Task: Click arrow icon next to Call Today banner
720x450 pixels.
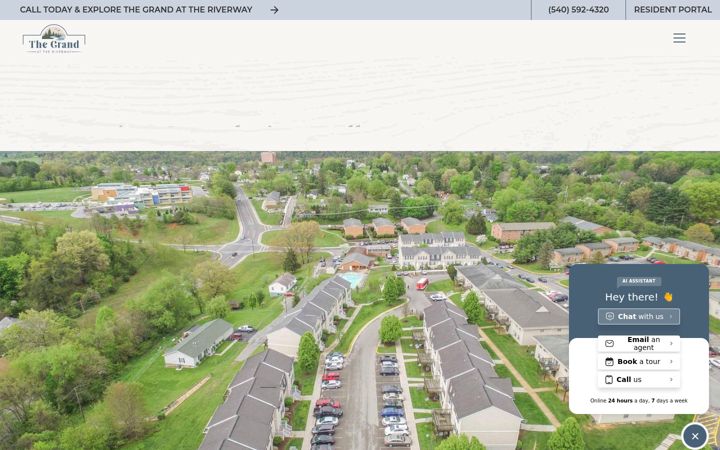Action: pyautogui.click(x=274, y=10)
